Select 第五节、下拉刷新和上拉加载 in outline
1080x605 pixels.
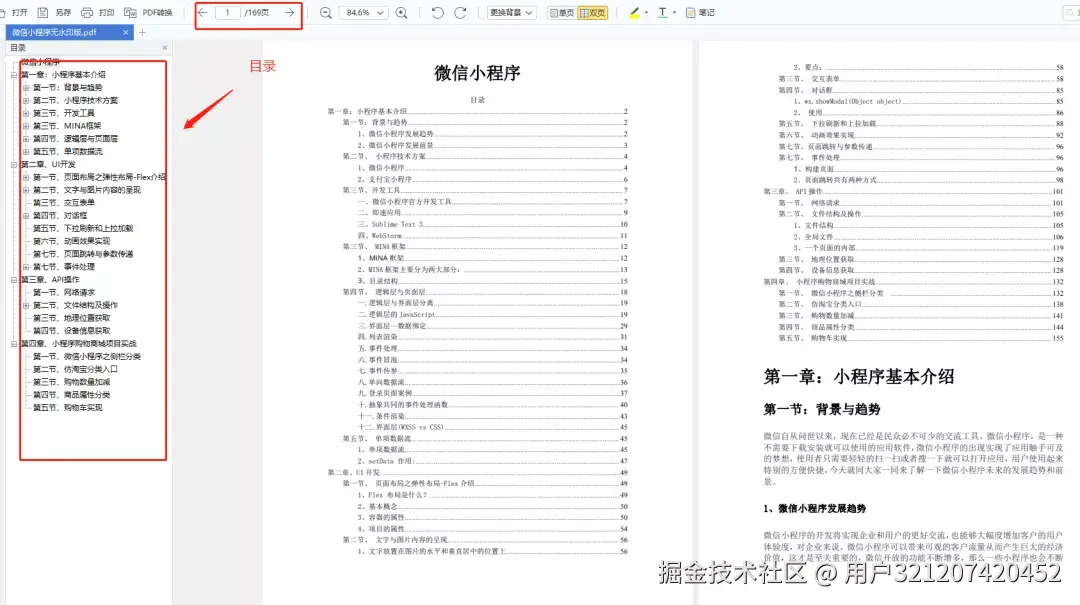pos(83,228)
